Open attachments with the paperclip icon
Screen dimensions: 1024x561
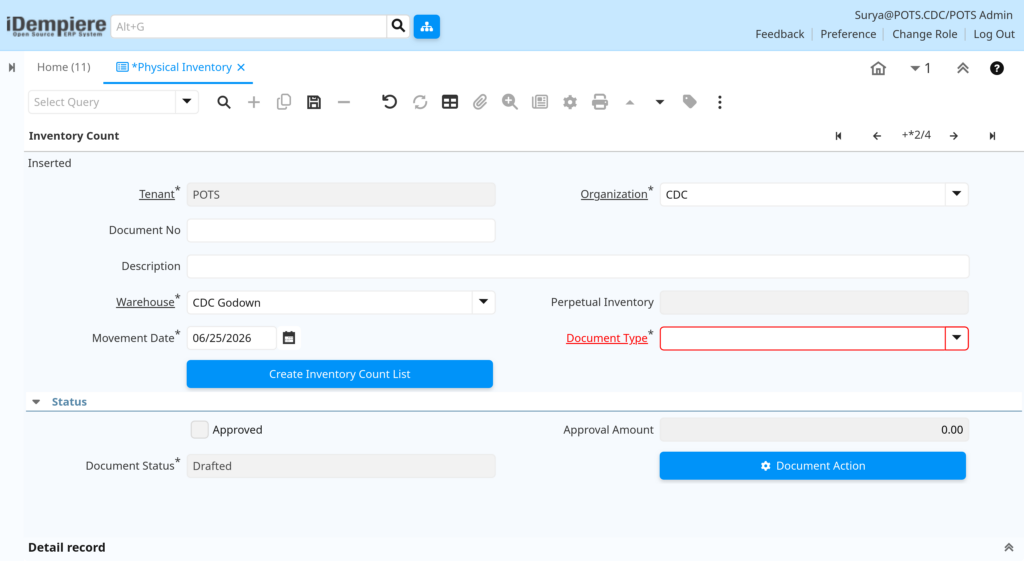(479, 102)
